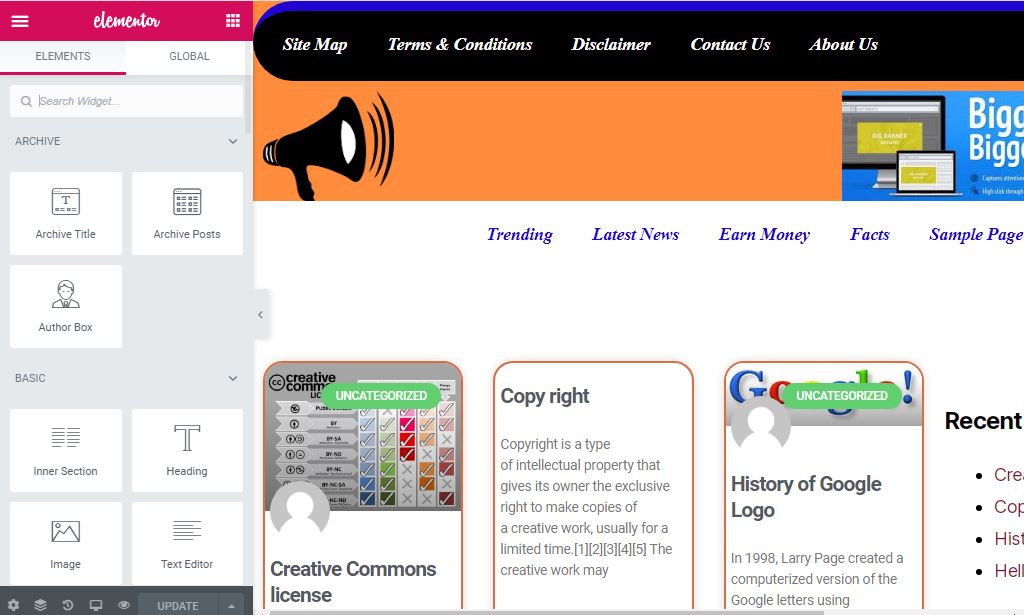The image size is (1024, 615).
Task: Select the Text Editor widget
Action: coord(187,543)
